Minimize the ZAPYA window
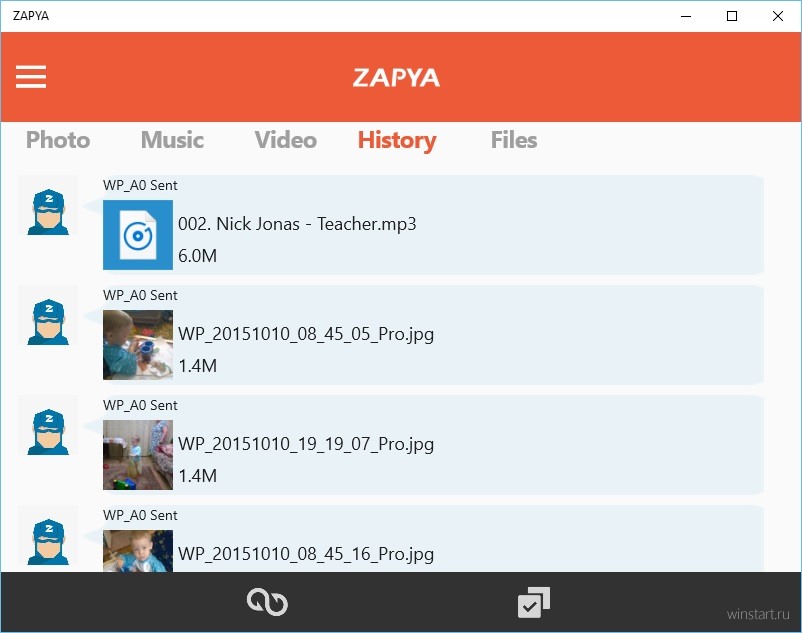Viewport: 802px width, 633px height. coord(686,16)
